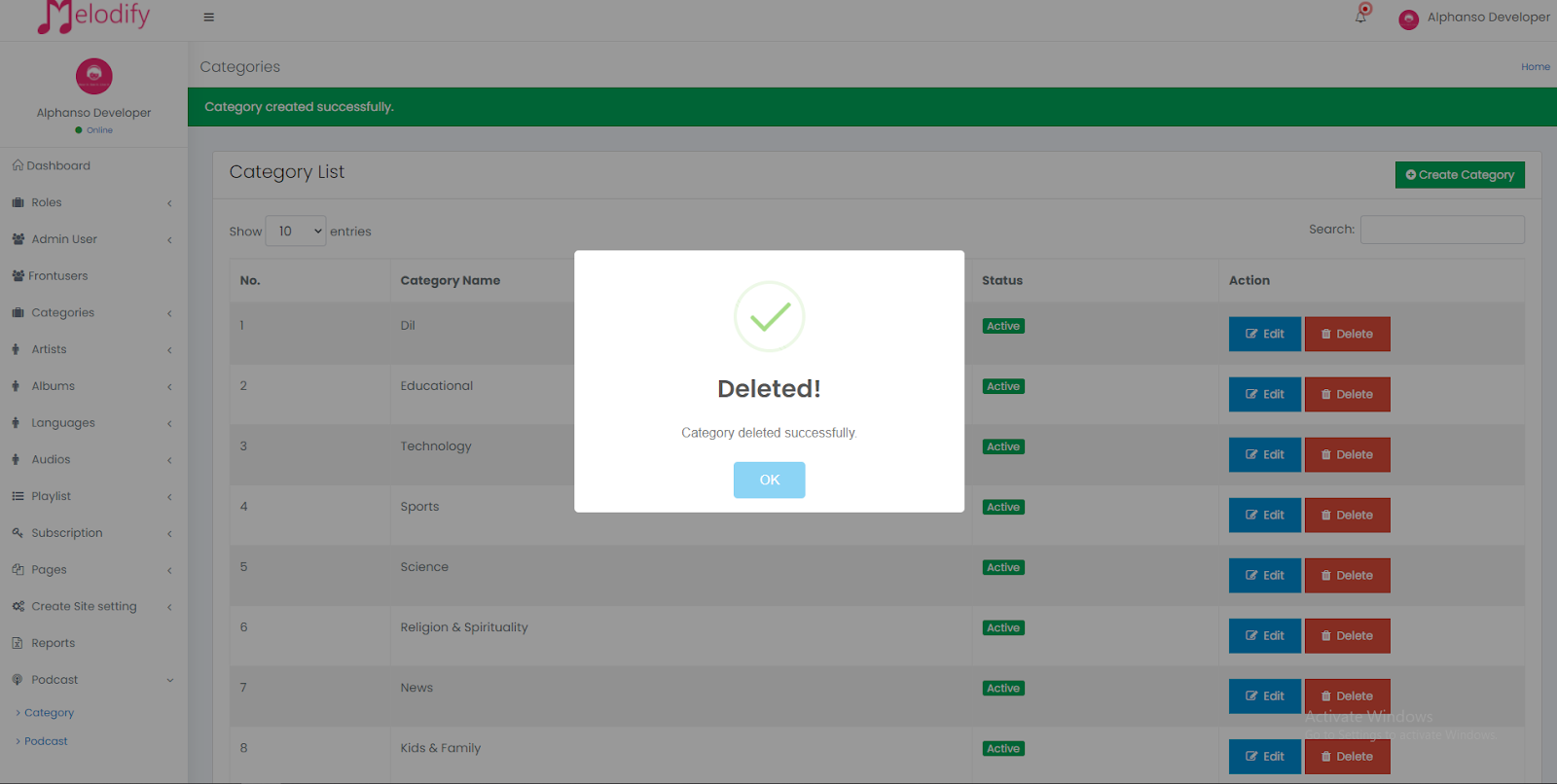Screen dimensions: 1557x784
Task: Click the Languages sidebar icon
Action: [x=16, y=423]
